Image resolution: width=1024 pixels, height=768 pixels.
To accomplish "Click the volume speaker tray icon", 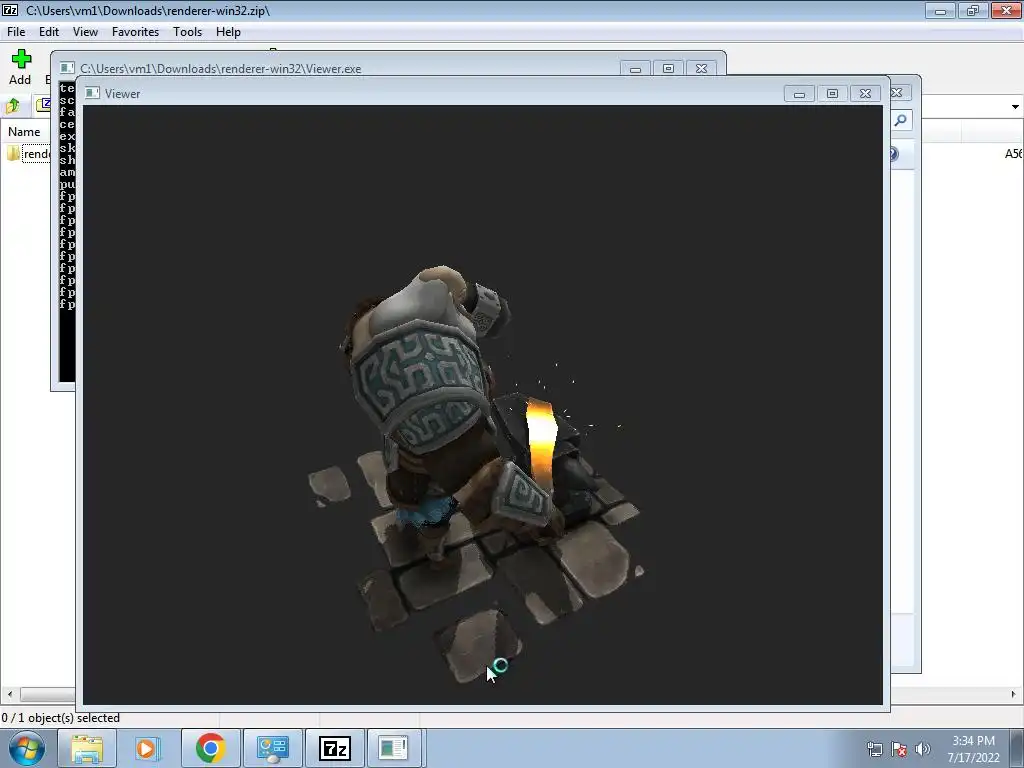I will 923,749.
